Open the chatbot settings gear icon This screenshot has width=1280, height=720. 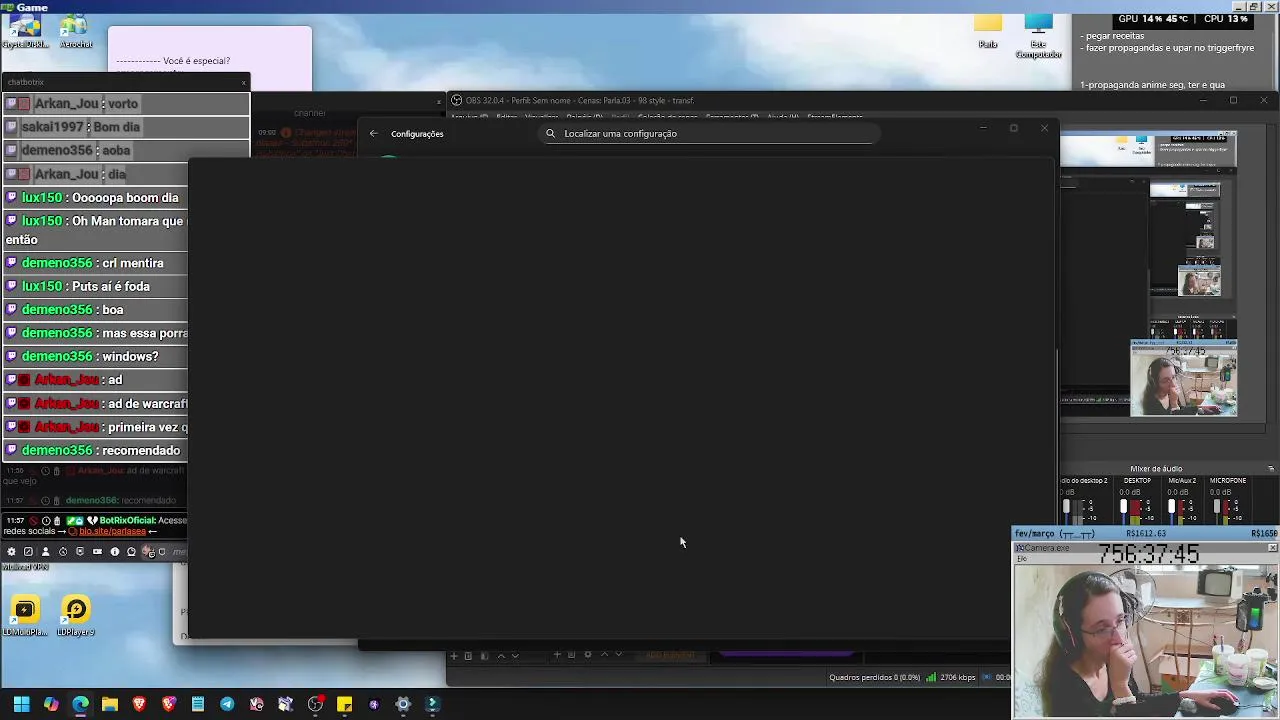tap(11, 552)
